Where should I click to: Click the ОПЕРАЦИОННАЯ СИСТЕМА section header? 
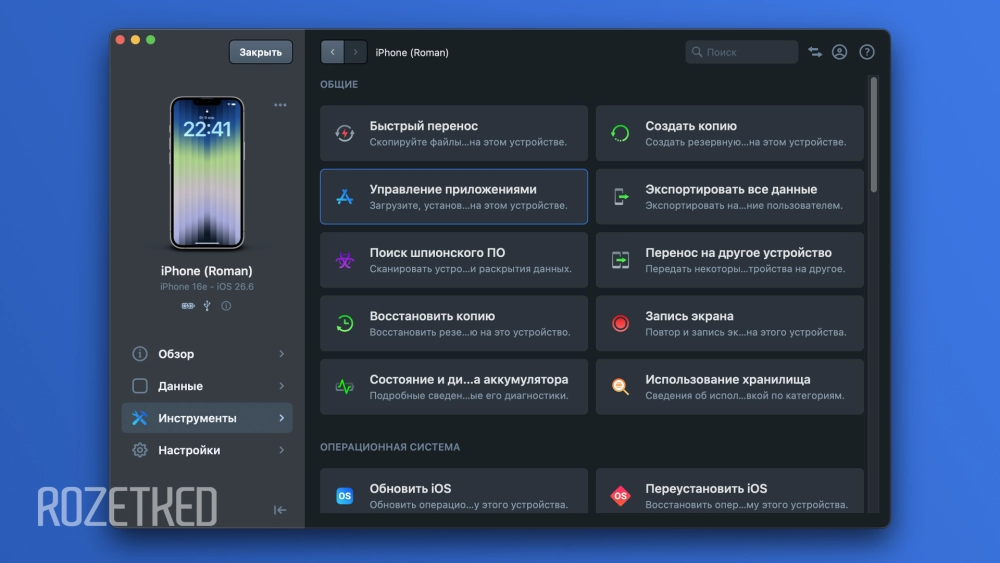(x=390, y=447)
